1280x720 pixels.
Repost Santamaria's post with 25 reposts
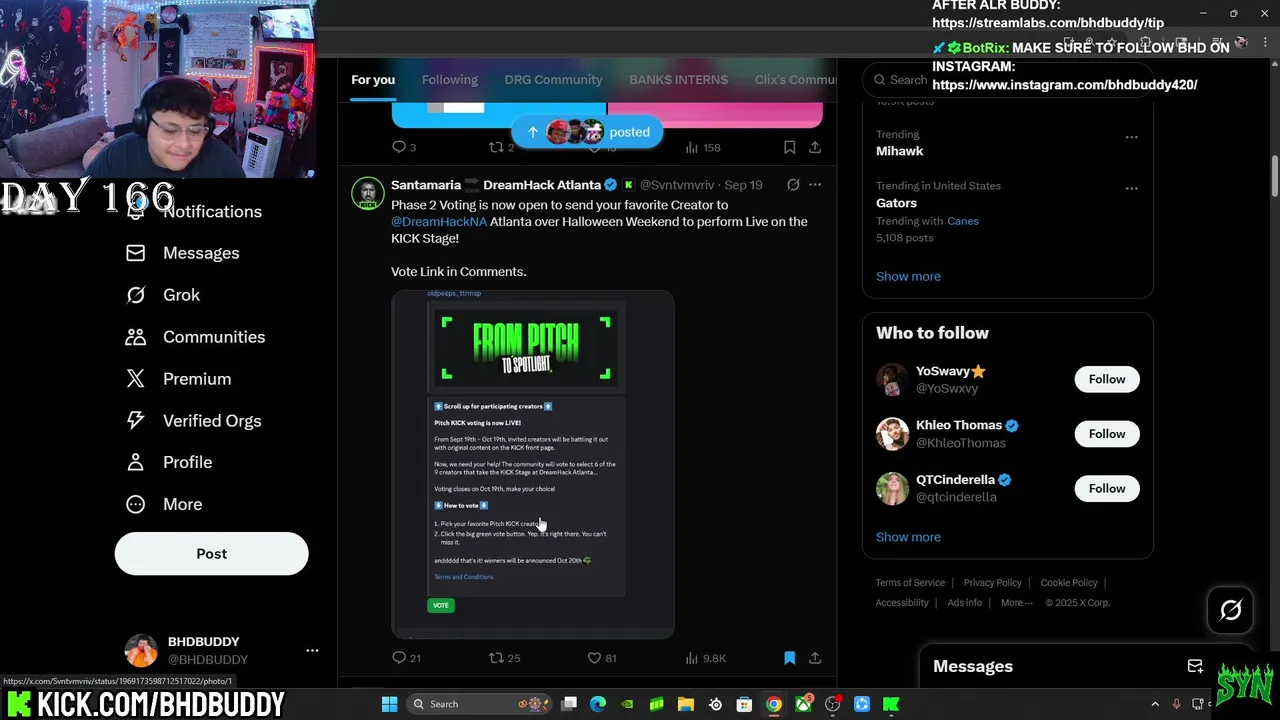point(504,658)
